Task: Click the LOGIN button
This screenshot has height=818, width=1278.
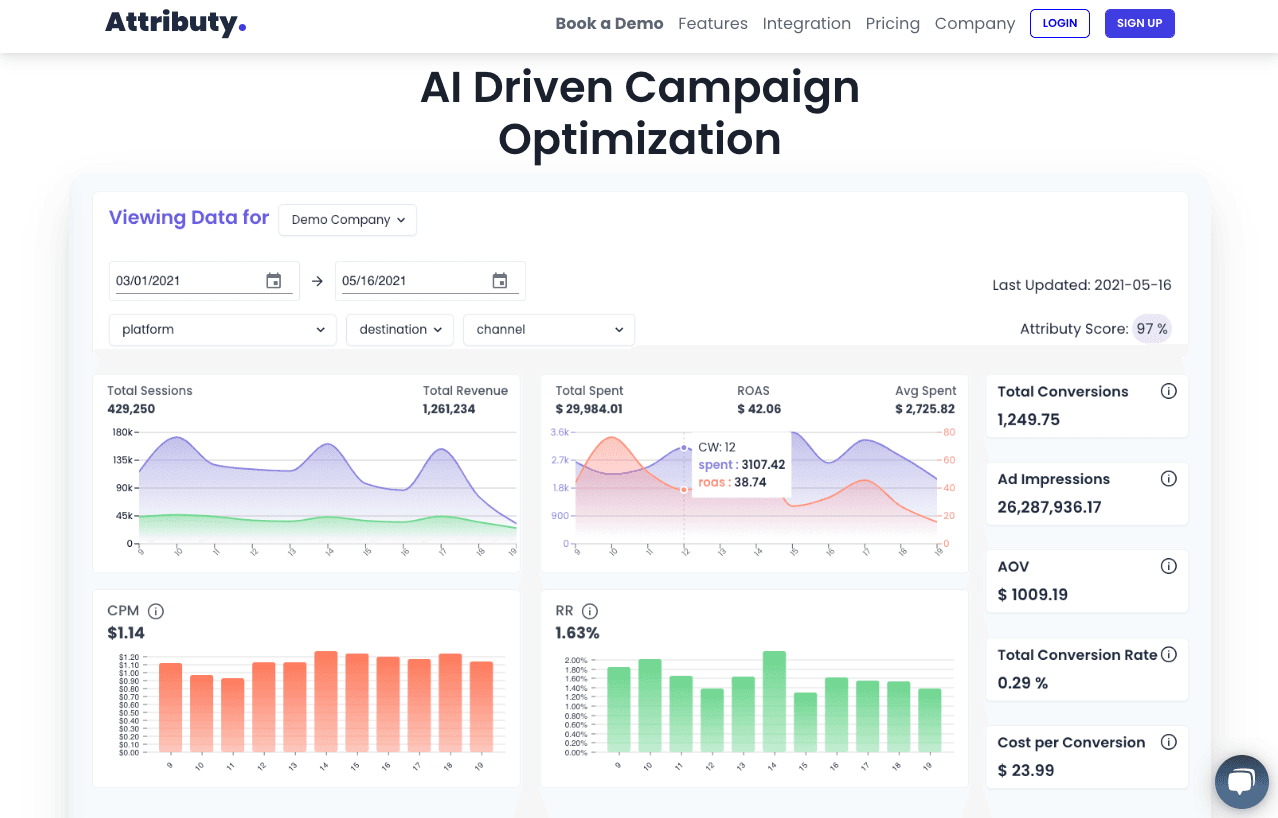Action: (x=1060, y=23)
